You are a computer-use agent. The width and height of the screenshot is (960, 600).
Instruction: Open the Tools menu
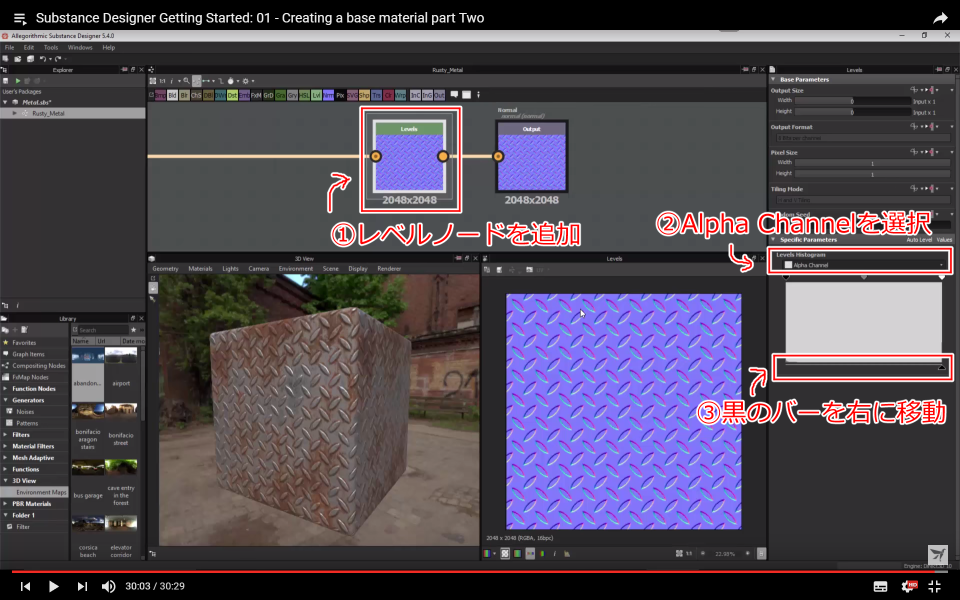[x=51, y=47]
